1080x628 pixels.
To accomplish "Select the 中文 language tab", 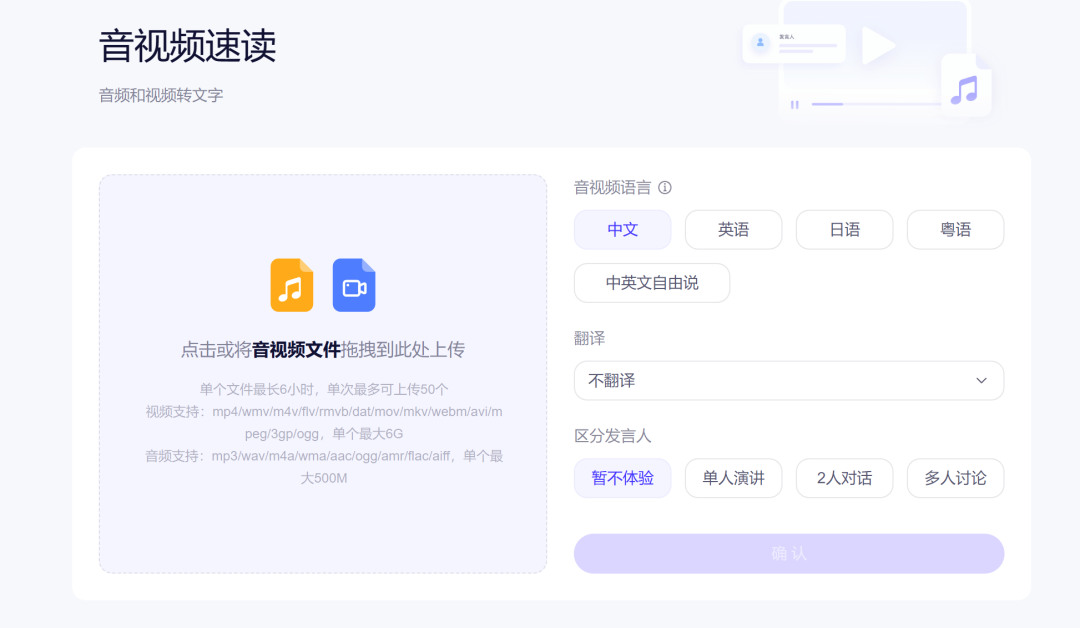I will click(x=622, y=229).
